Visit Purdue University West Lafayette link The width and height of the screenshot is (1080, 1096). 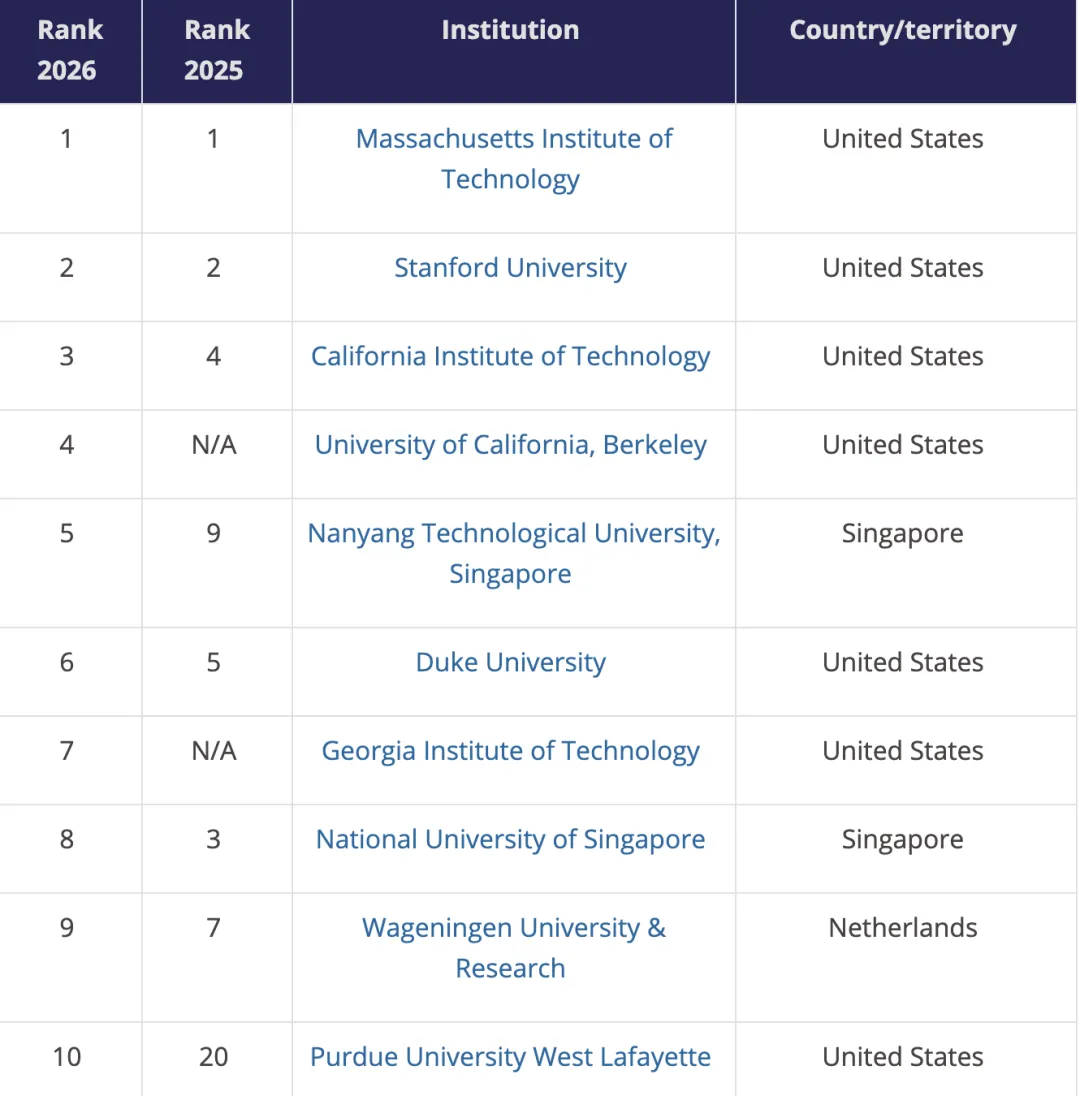[x=510, y=1057]
